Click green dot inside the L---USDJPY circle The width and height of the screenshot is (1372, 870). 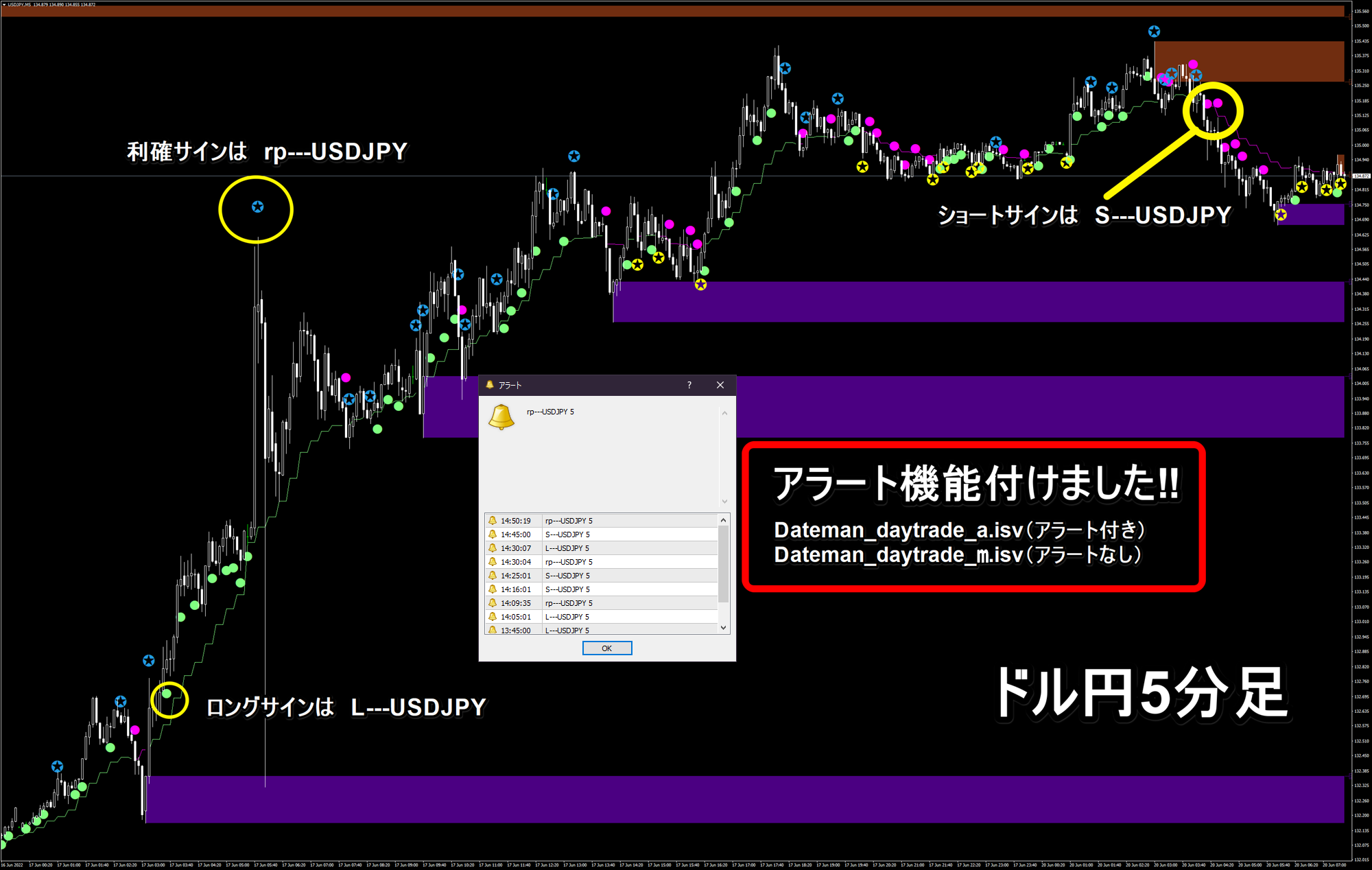click(167, 694)
